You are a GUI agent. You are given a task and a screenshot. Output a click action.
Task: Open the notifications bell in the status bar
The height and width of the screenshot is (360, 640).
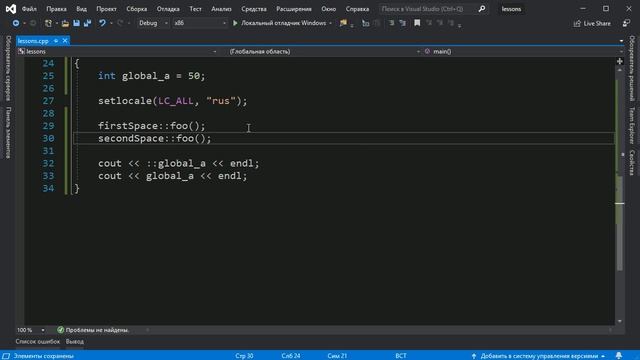click(x=619, y=356)
